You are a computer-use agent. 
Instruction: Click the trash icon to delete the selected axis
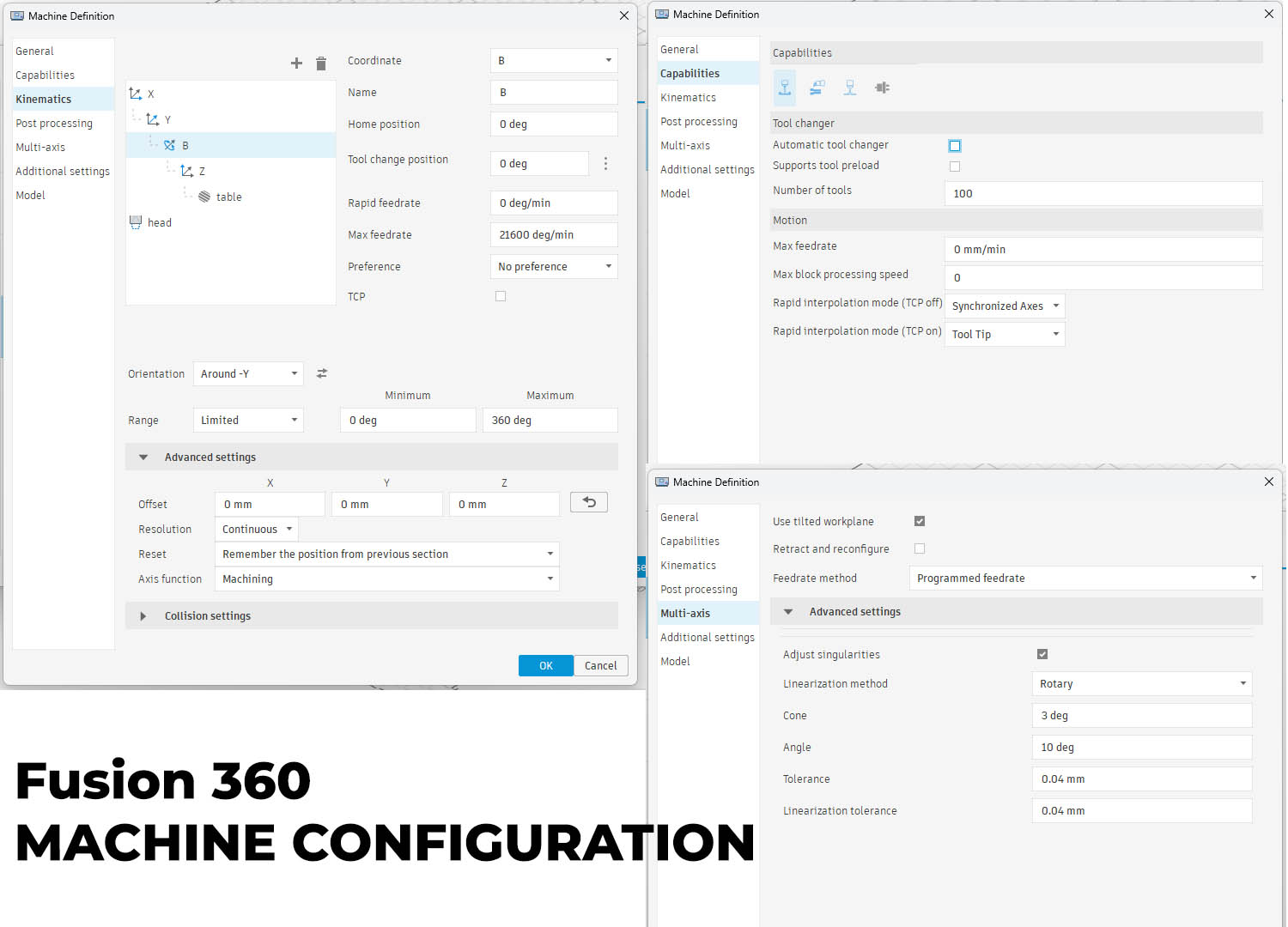pos(321,64)
